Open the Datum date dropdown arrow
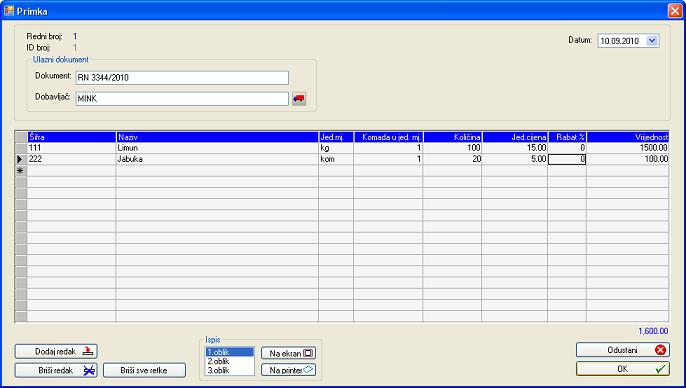 652,41
